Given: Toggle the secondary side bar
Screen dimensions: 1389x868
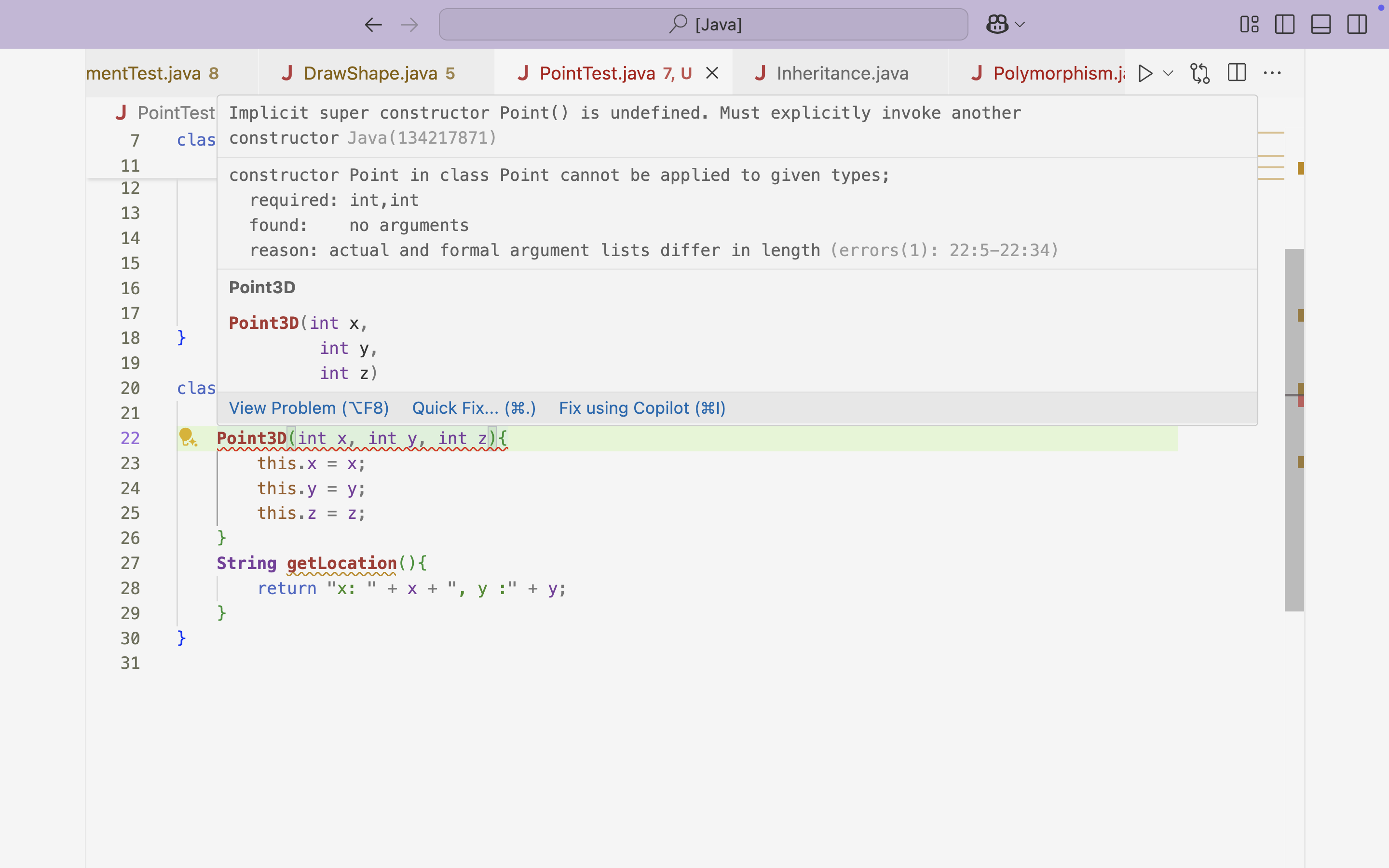Looking at the screenshot, I should point(1358,24).
